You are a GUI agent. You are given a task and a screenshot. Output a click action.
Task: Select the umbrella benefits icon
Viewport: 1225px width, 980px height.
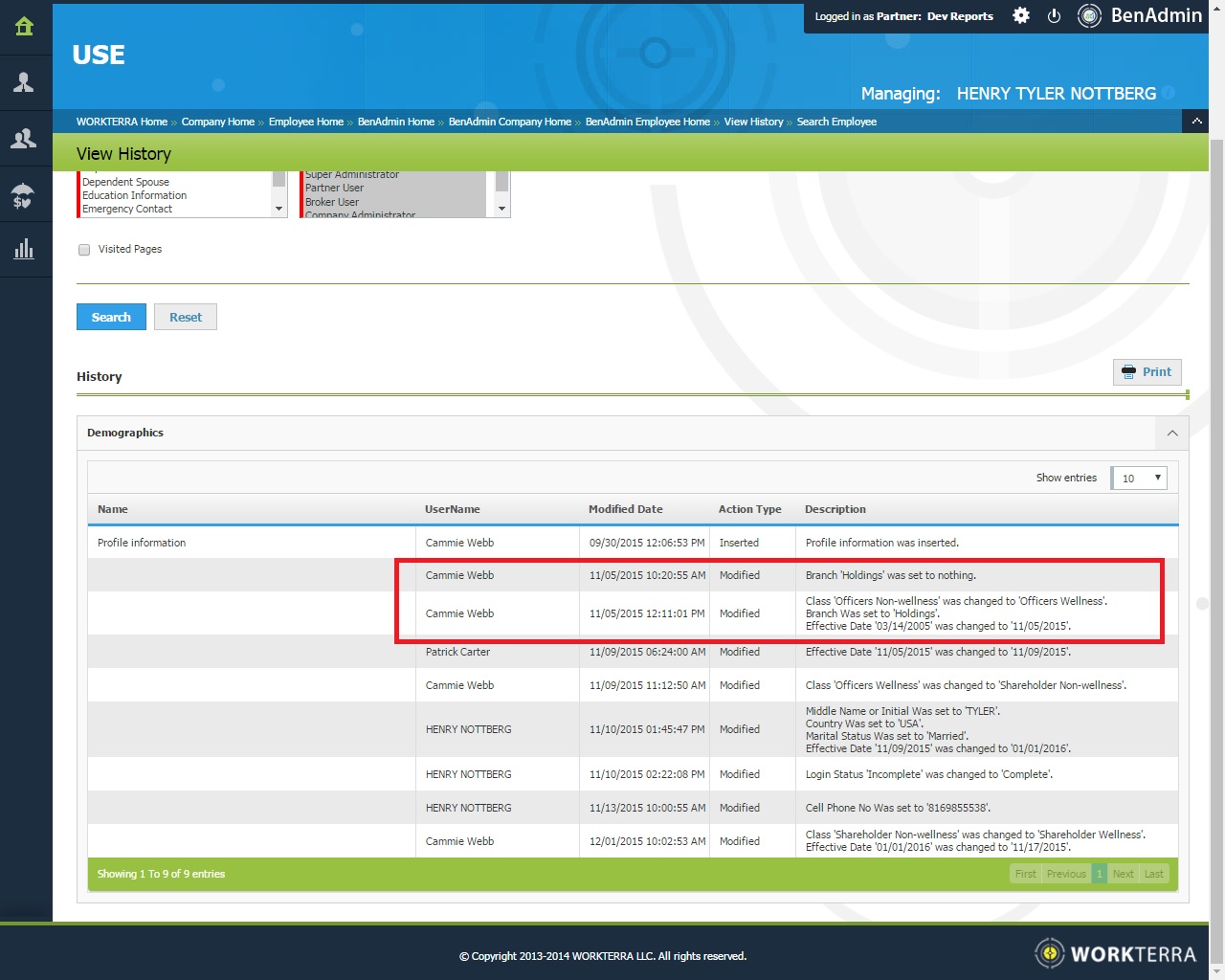click(25, 195)
